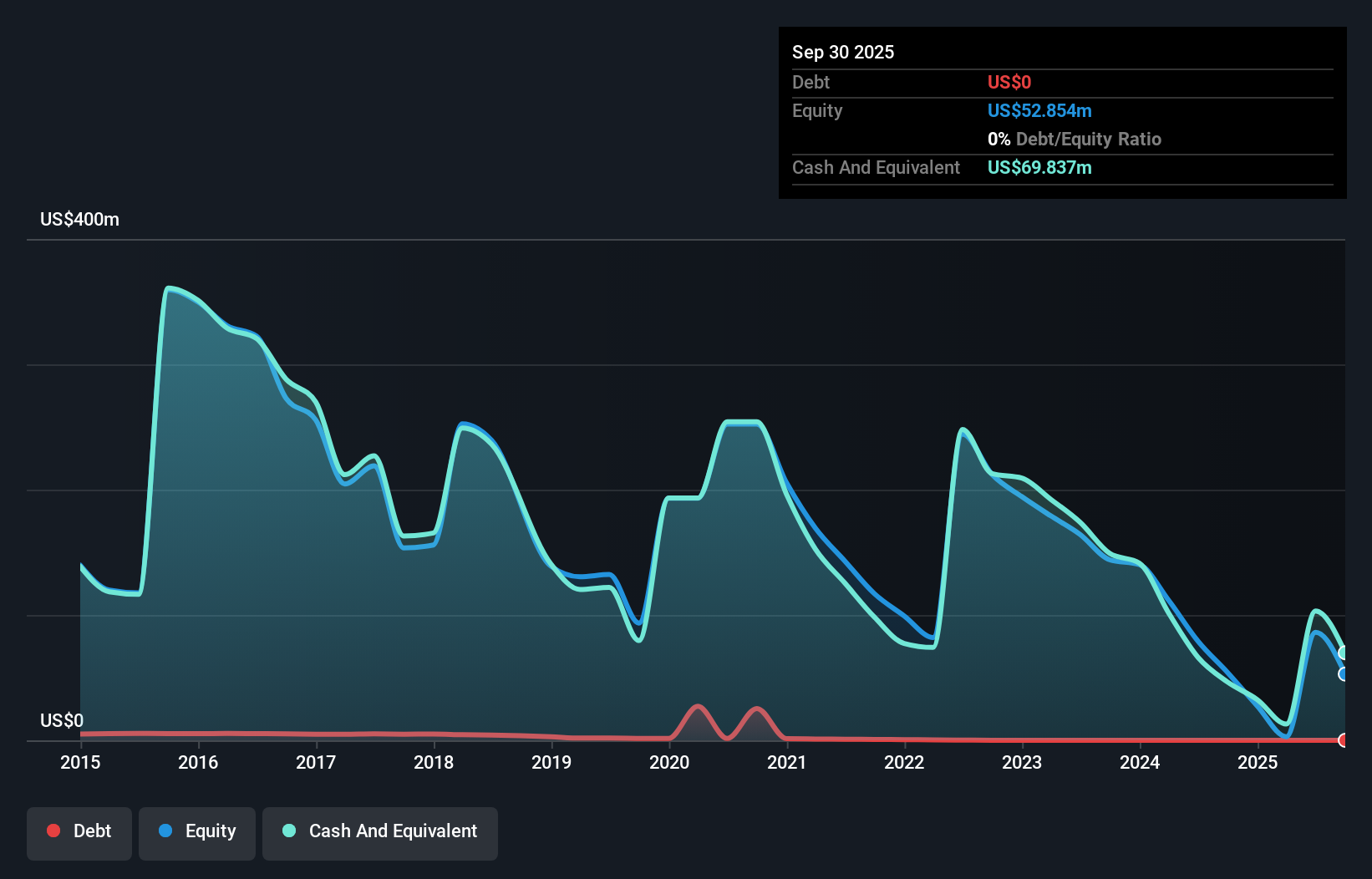Collapse the data summary panel
Screen dimensions: 1372x879
coord(1062,113)
